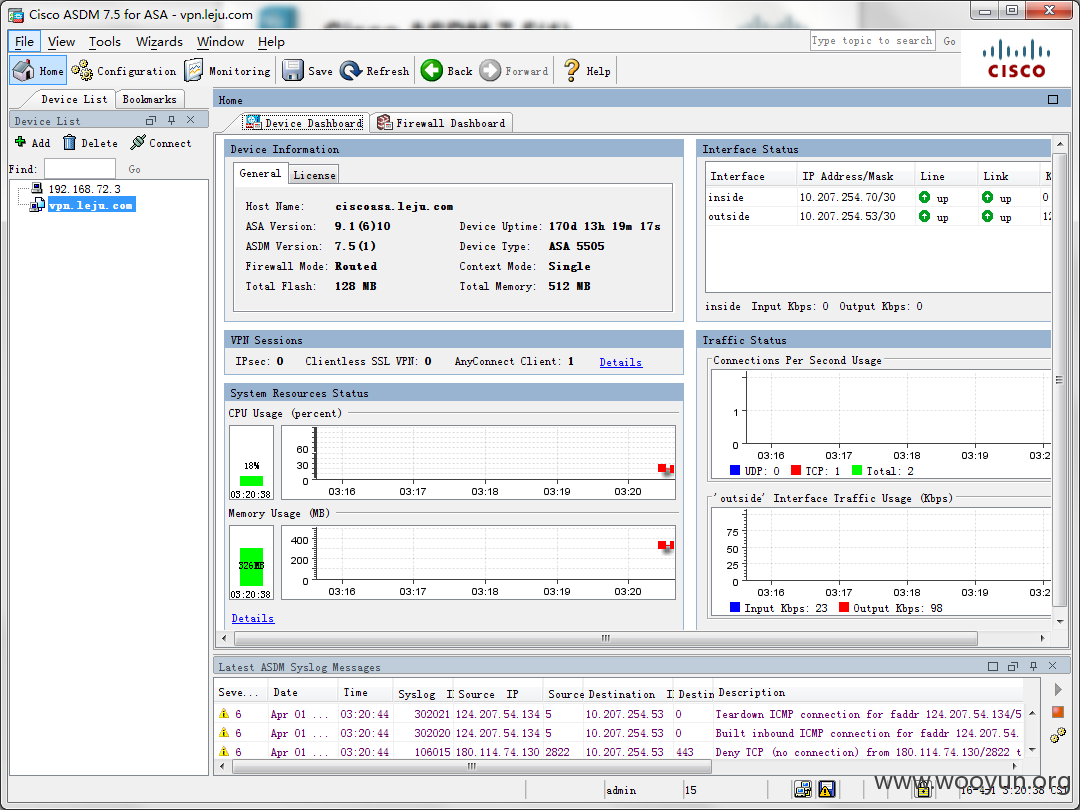Click the Find input field in Device List
Screen dimensions: 1080x810
pos(80,169)
